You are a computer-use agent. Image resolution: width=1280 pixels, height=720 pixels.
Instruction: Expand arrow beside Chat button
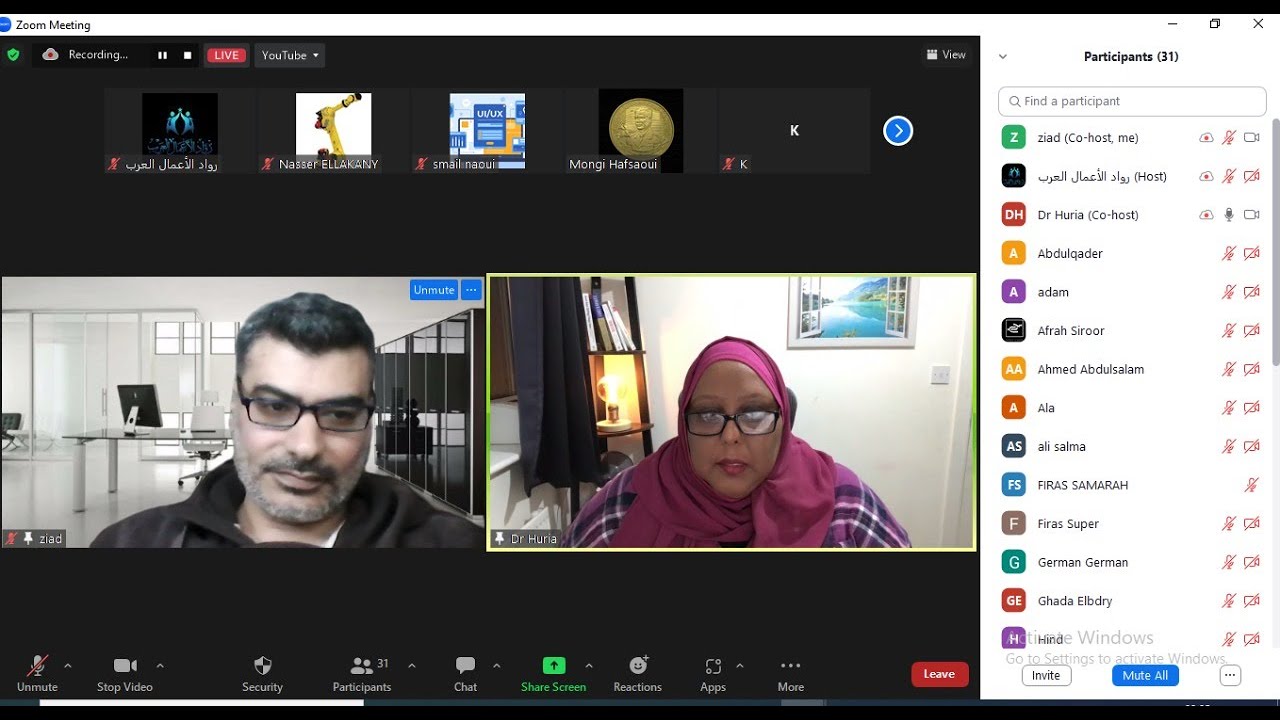[497, 666]
